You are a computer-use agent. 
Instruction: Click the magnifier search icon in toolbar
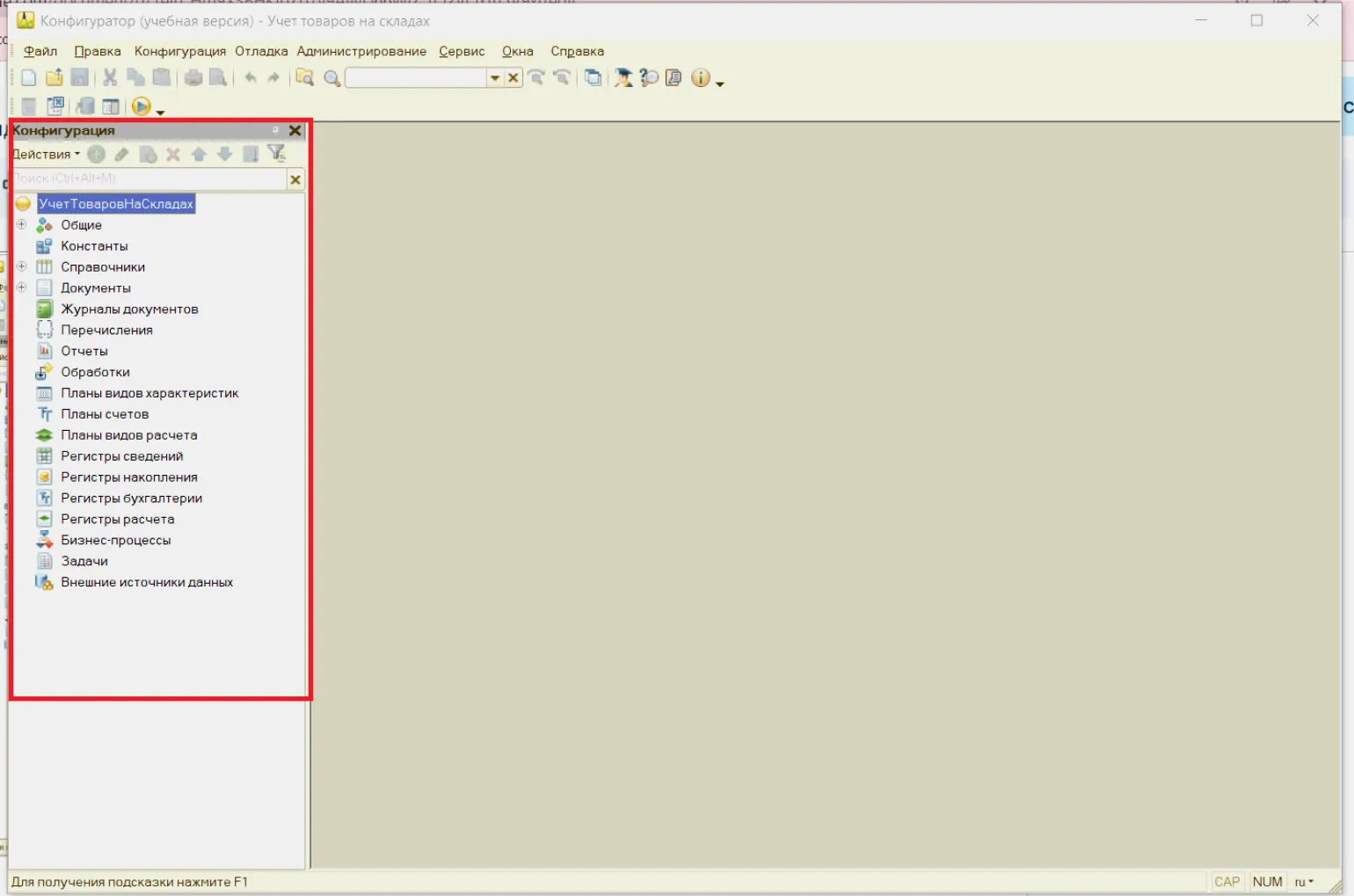point(332,78)
